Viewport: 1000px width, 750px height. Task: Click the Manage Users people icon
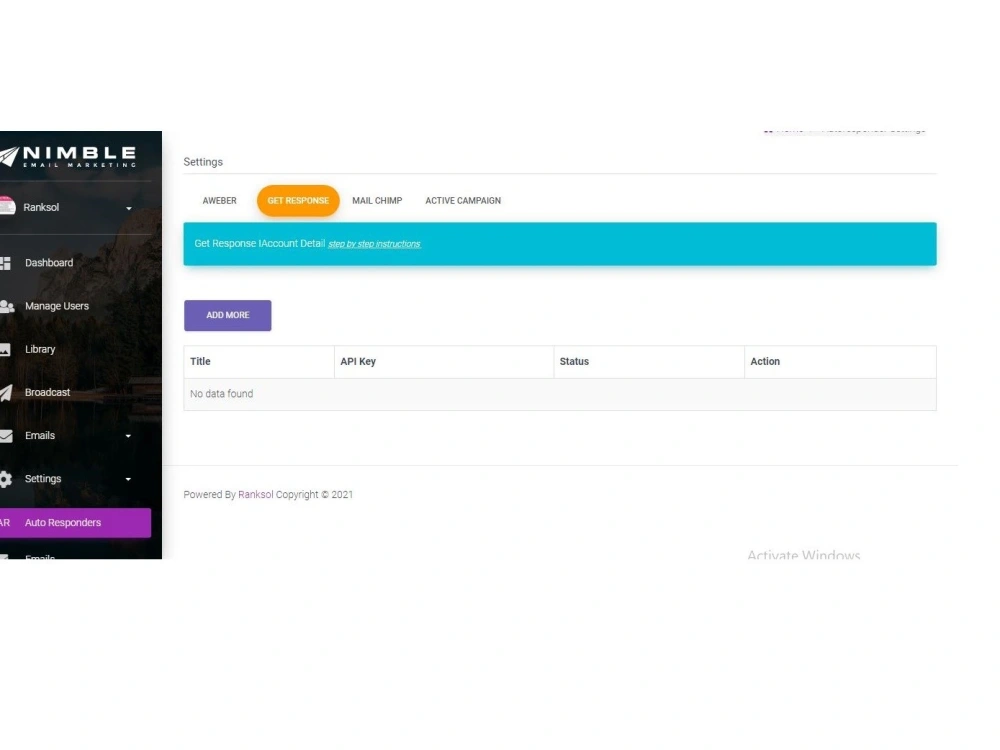pos(7,306)
